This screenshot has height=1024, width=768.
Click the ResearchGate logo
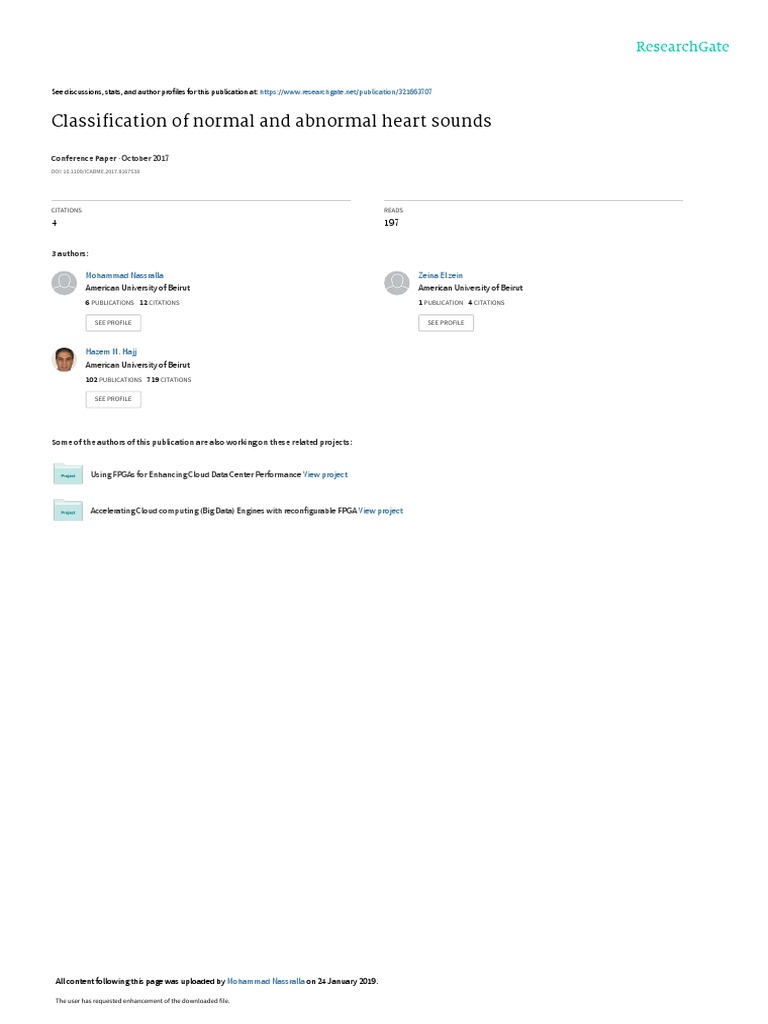click(x=682, y=46)
